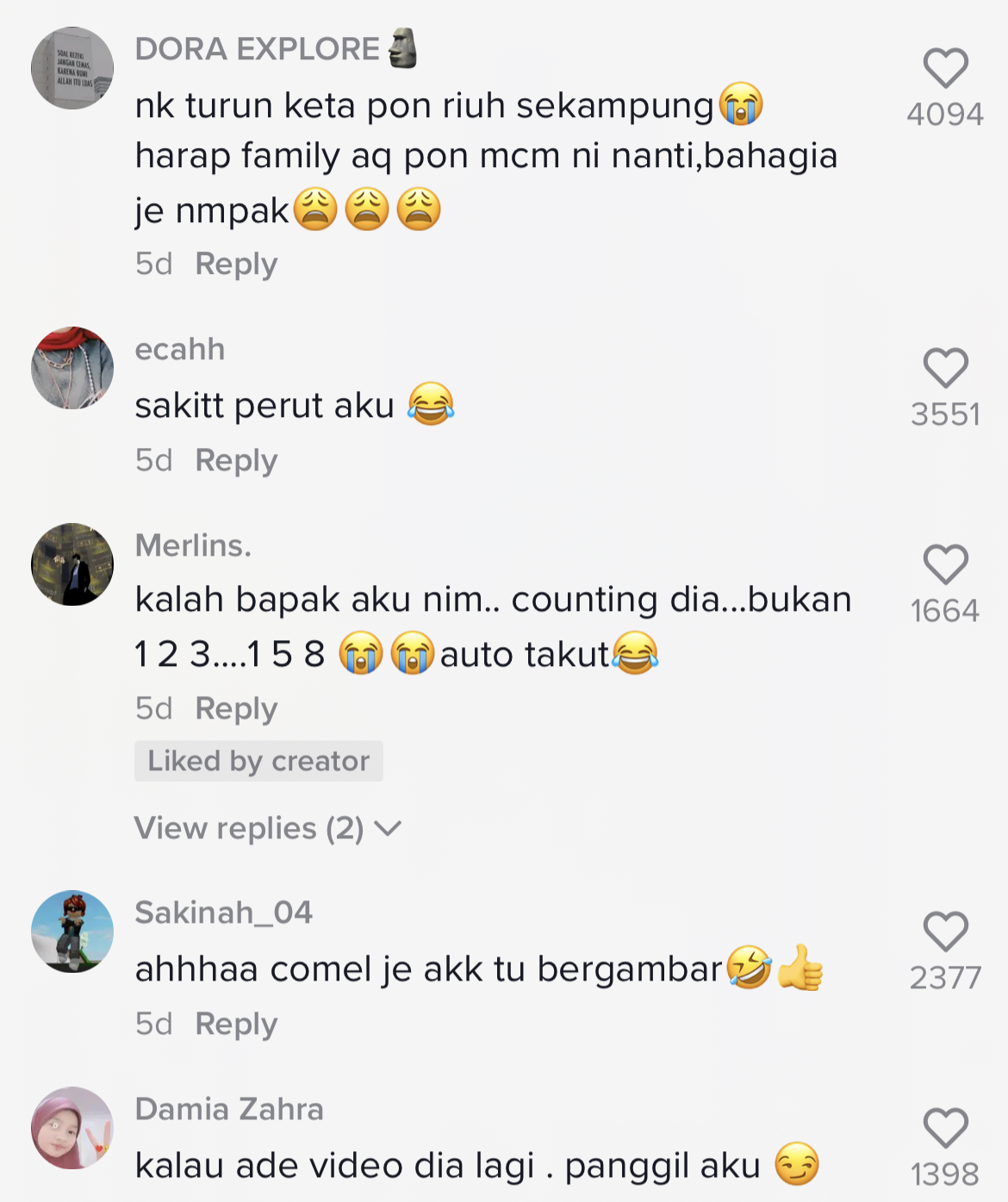Expand View replies (2) under Merlins.'s comment
The width and height of the screenshot is (1008, 1202).
(268, 828)
